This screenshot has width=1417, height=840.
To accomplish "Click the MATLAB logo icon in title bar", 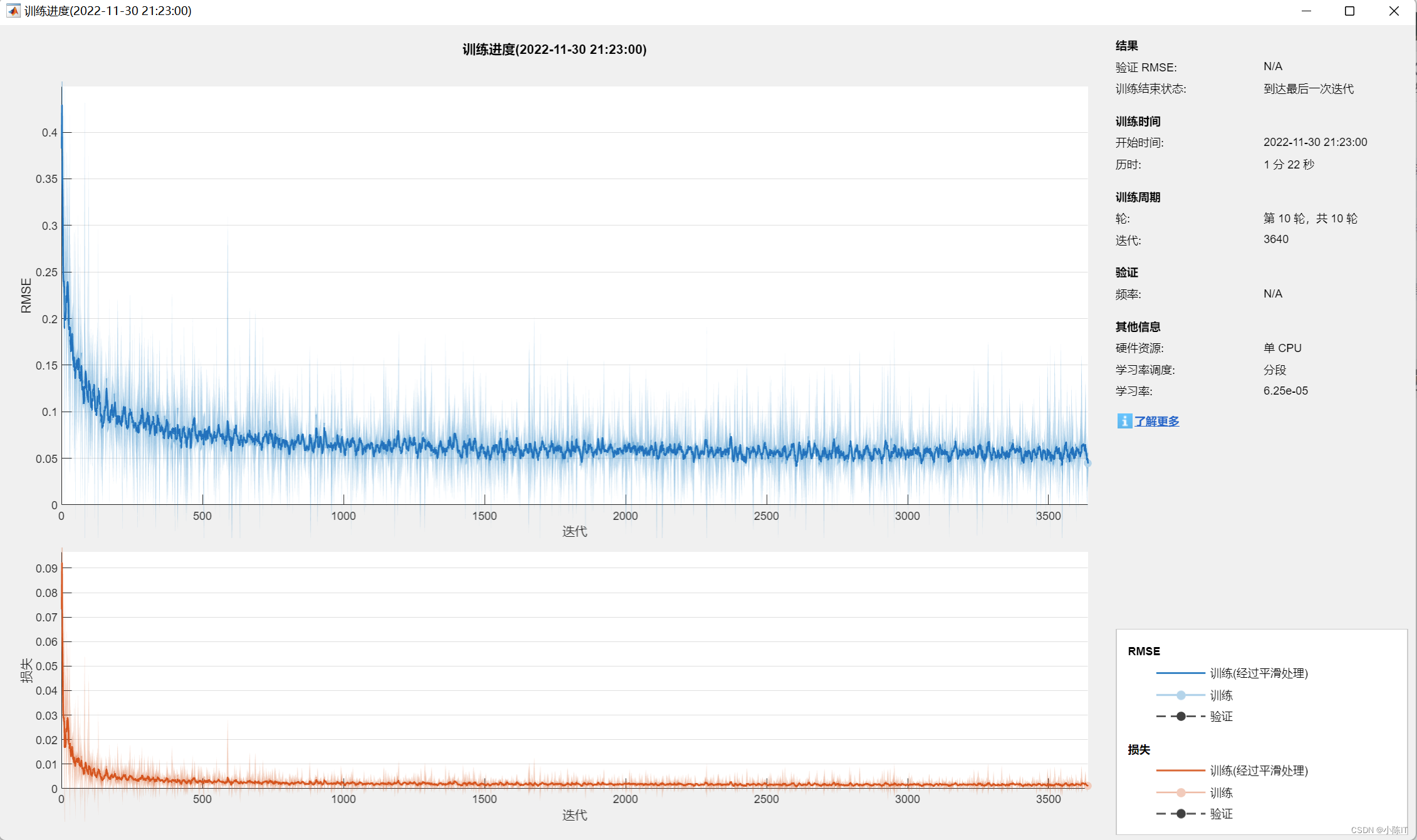I will 13,11.
